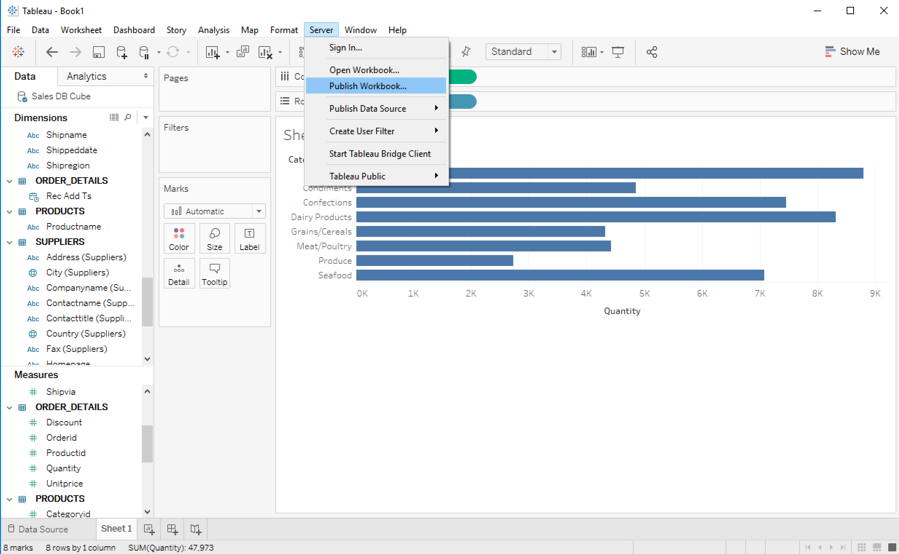This screenshot has width=899, height=554.
Task: Create a new worksheet toolbar icon
Action: click(212, 52)
